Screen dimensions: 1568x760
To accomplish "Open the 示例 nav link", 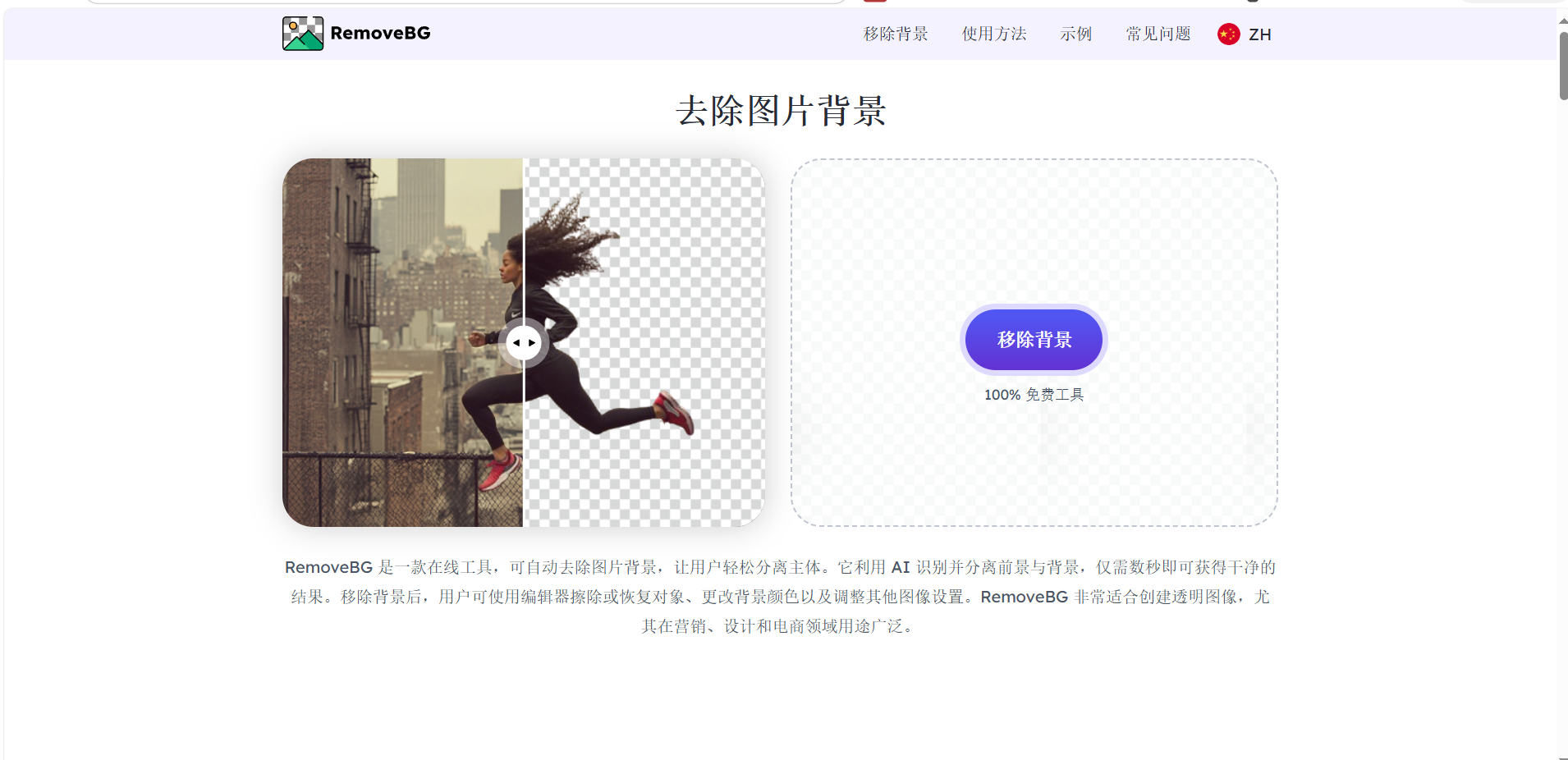I will (x=1075, y=34).
